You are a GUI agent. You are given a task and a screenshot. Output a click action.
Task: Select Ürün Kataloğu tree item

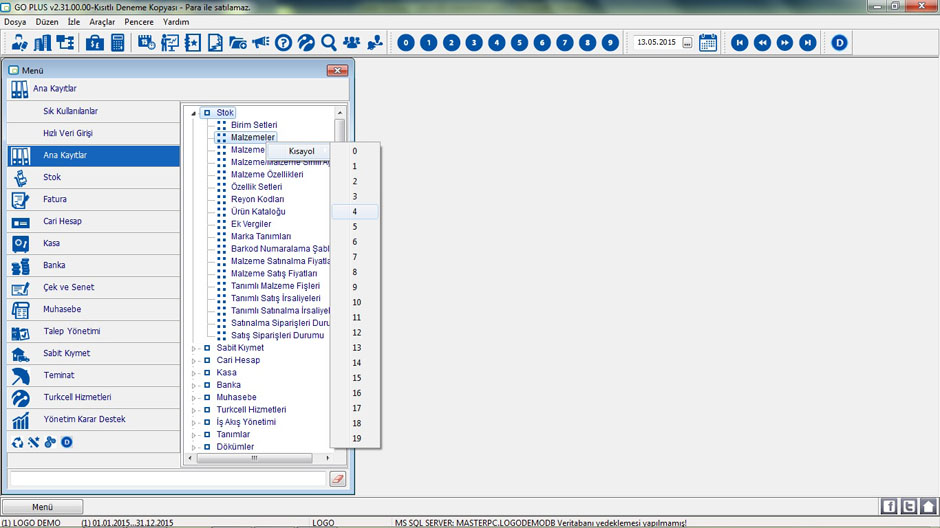258,212
